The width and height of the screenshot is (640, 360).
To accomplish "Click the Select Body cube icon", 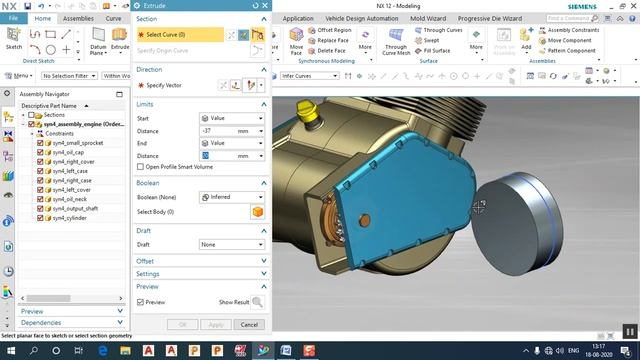I will [258, 212].
